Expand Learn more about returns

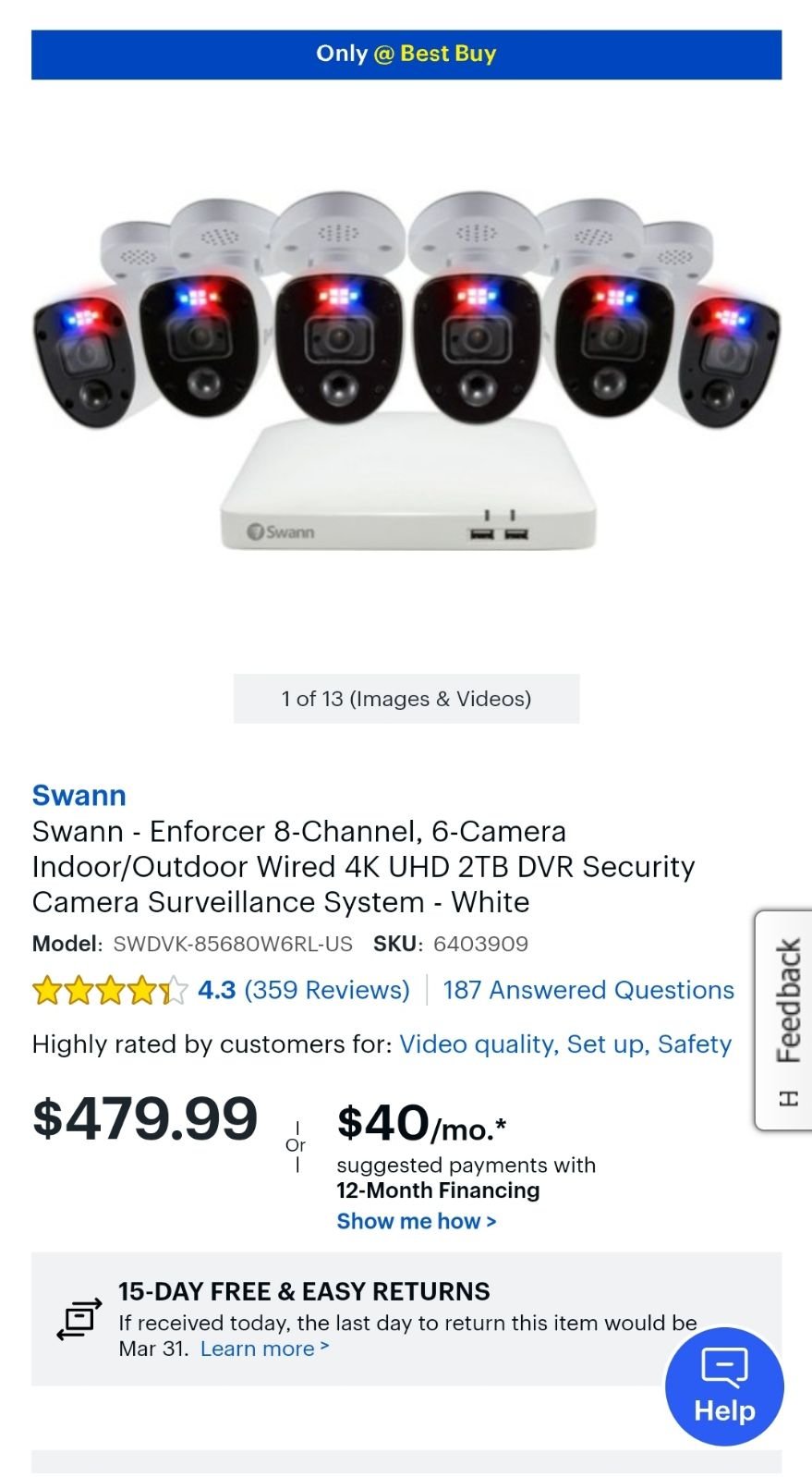(x=264, y=1349)
